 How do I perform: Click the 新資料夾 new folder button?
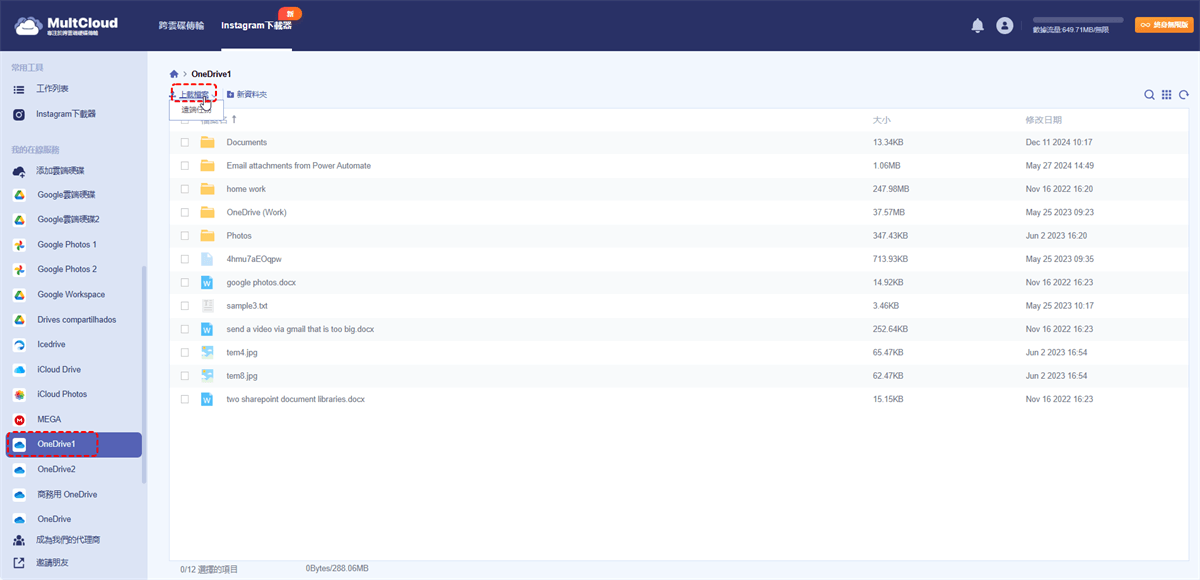(x=246, y=94)
